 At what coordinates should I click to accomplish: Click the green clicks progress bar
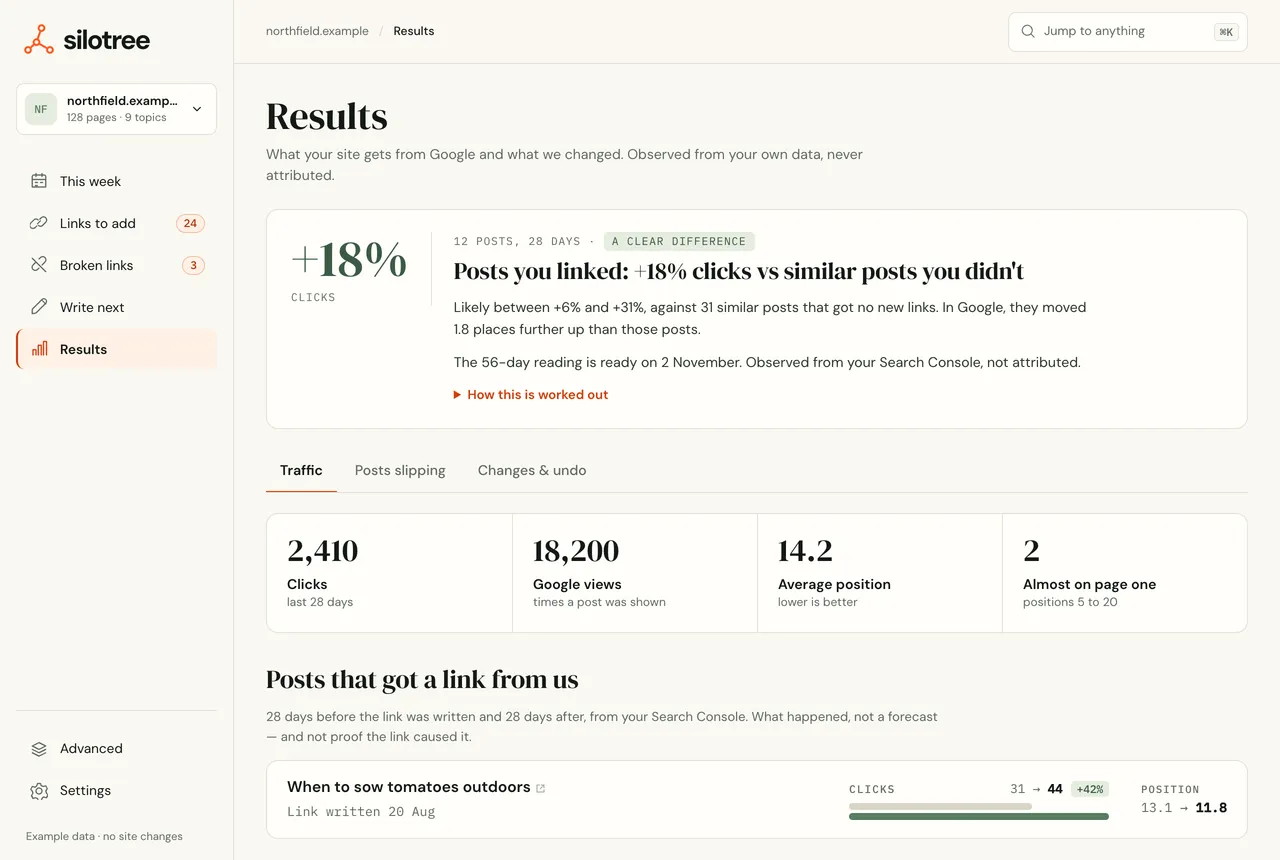tap(979, 816)
